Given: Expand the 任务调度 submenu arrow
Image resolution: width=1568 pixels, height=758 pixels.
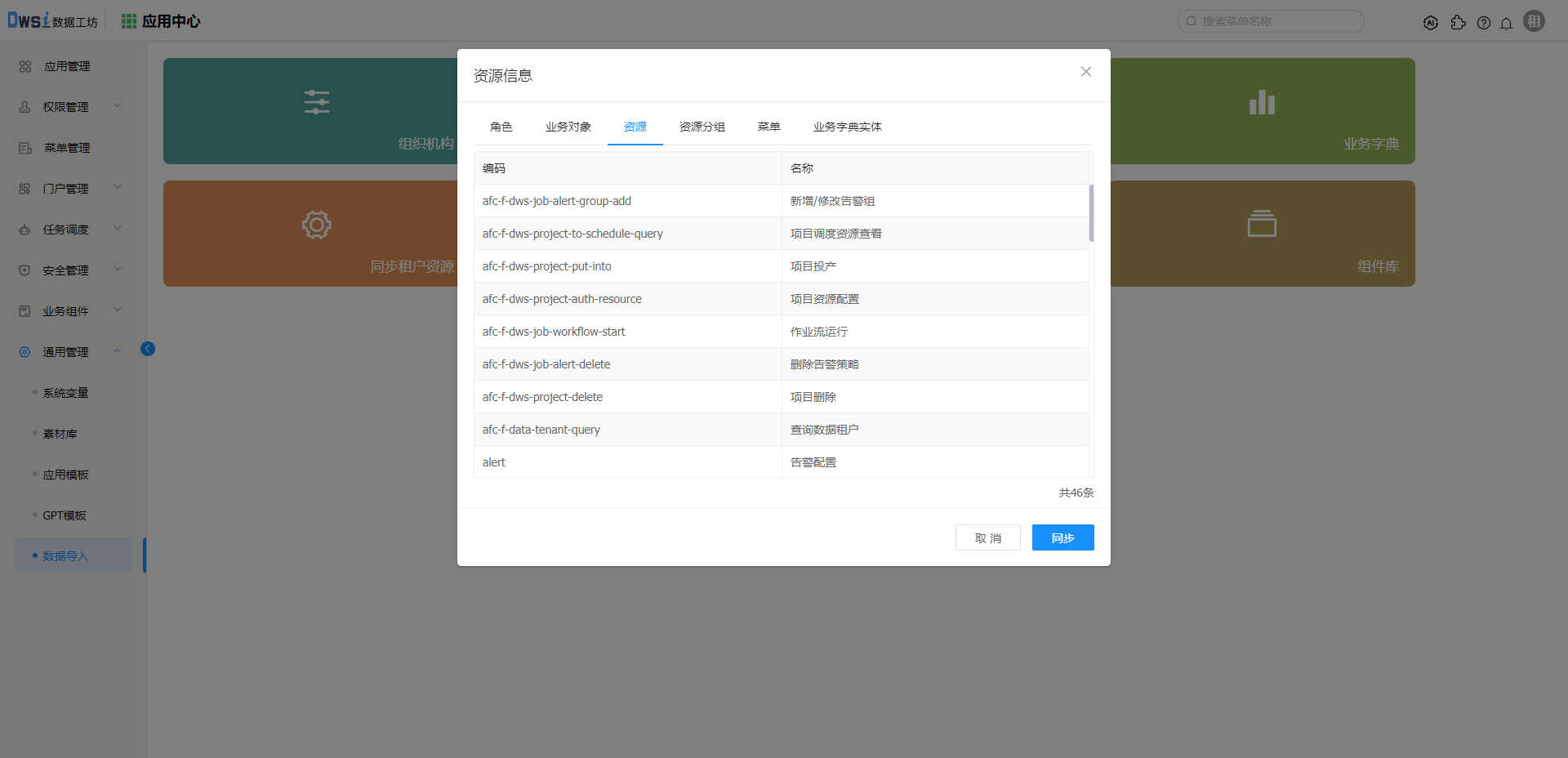Looking at the screenshot, I should (x=118, y=228).
